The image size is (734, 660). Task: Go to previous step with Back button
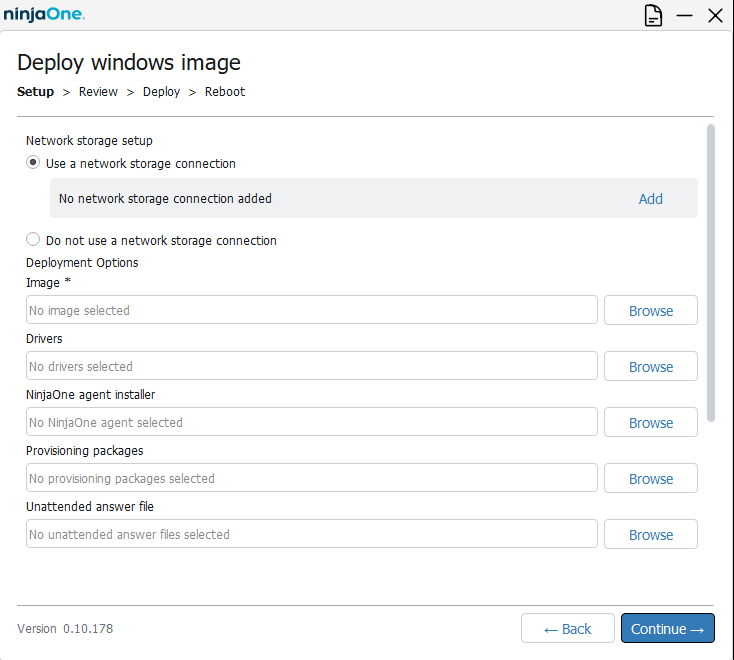tap(567, 629)
